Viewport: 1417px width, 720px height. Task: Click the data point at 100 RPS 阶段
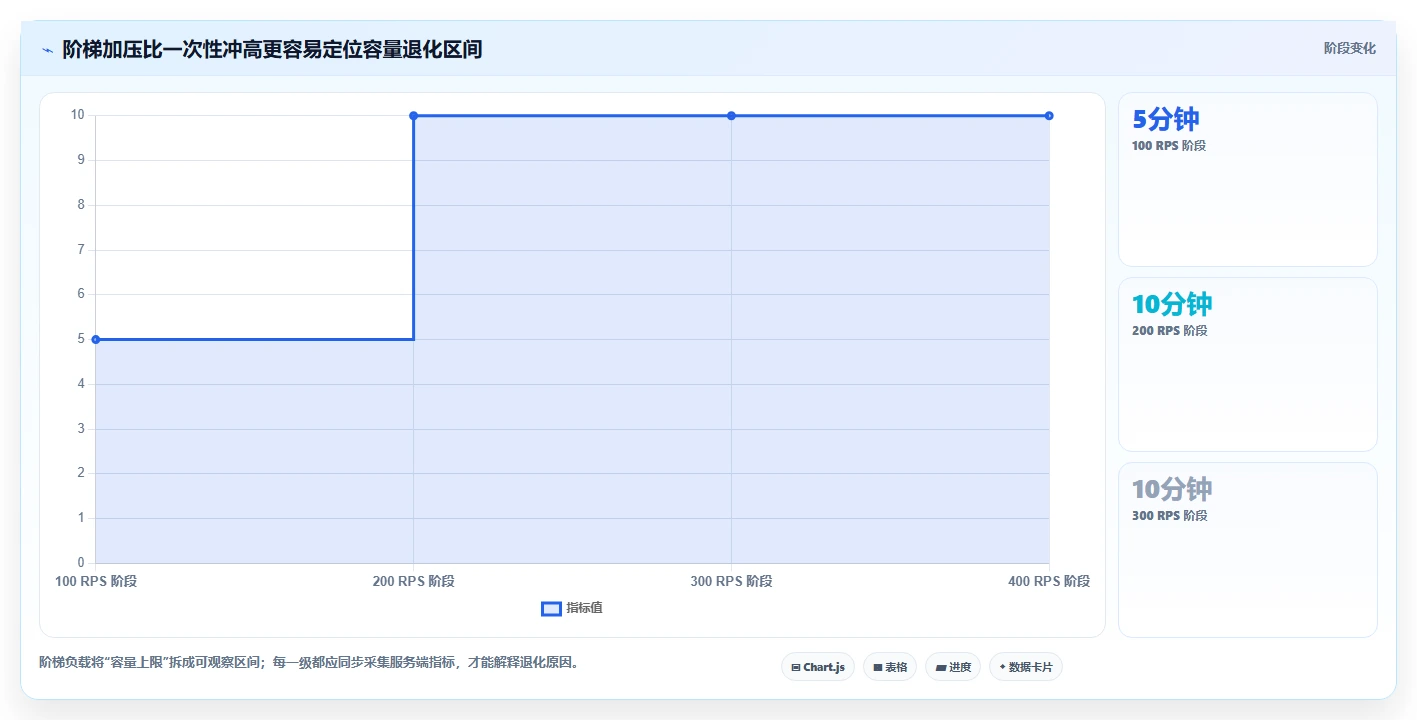pos(96,339)
